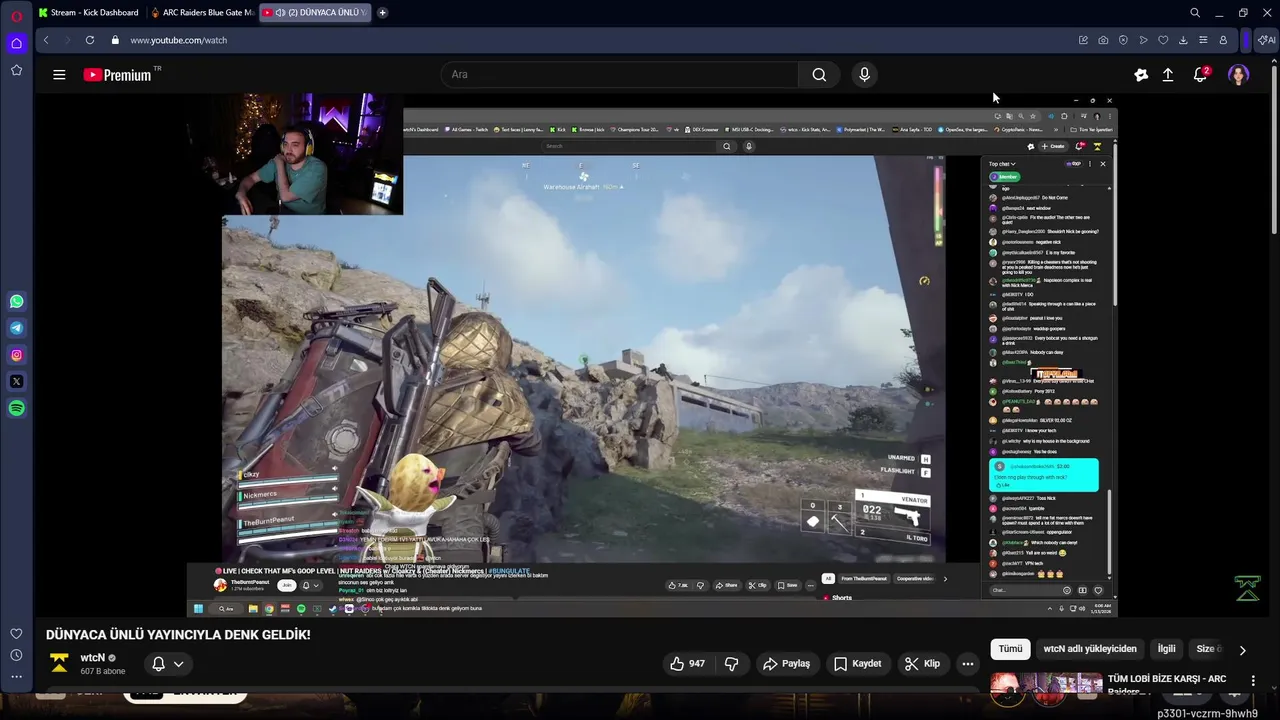Open the YouTube star badge icon
Image resolution: width=1280 pixels, height=720 pixels.
(1141, 74)
